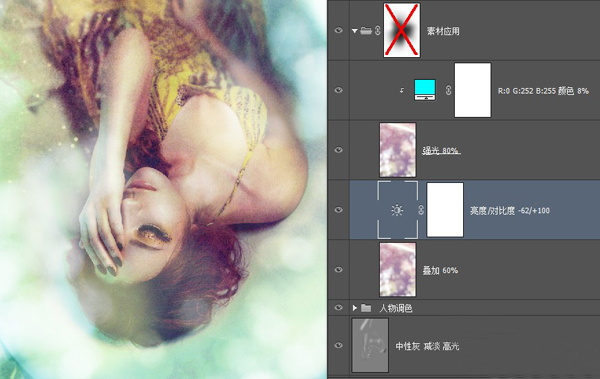Screen dimensions: 600x379
Task: Toggle visibility of the 强光 80% layer
Action: 338,150
